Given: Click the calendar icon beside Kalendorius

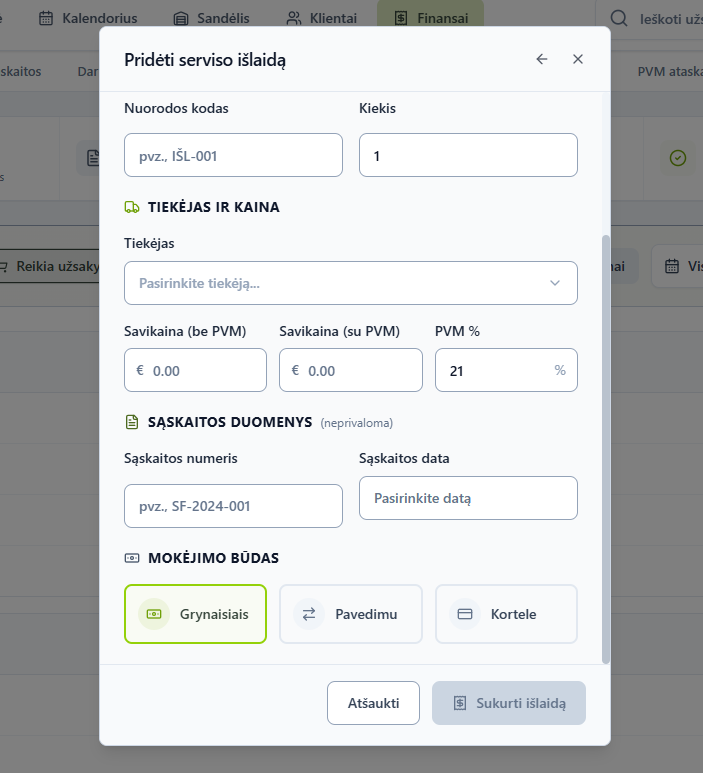Looking at the screenshot, I should click(x=46, y=18).
